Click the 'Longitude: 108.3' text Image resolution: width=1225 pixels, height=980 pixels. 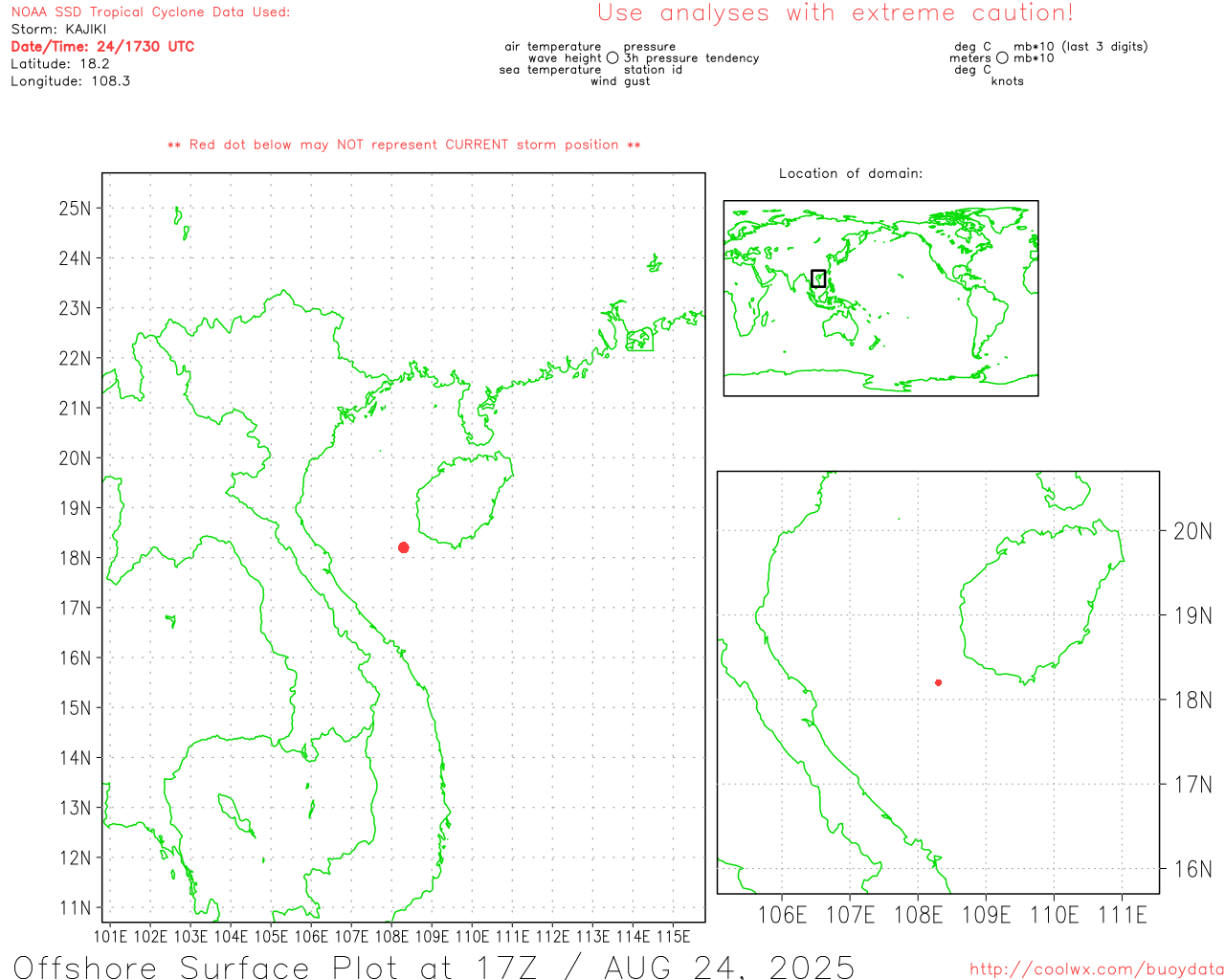71,81
